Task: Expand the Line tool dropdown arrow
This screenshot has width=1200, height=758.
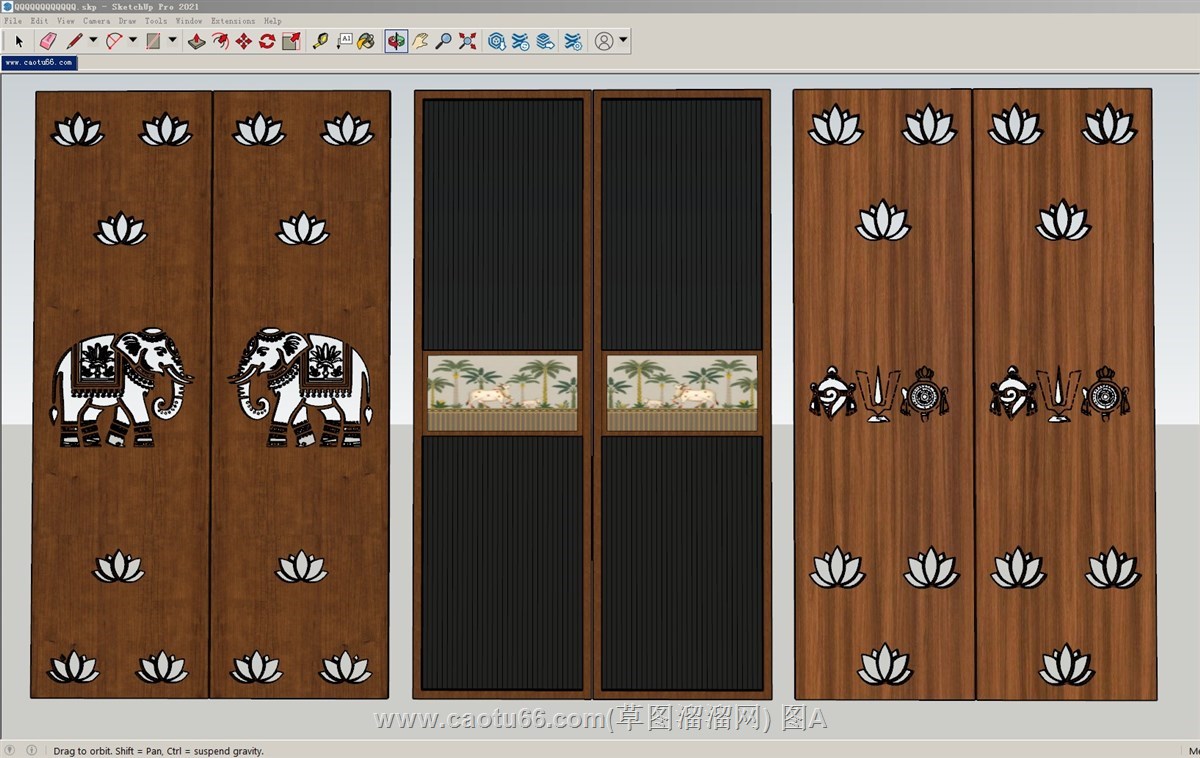Action: click(x=93, y=41)
